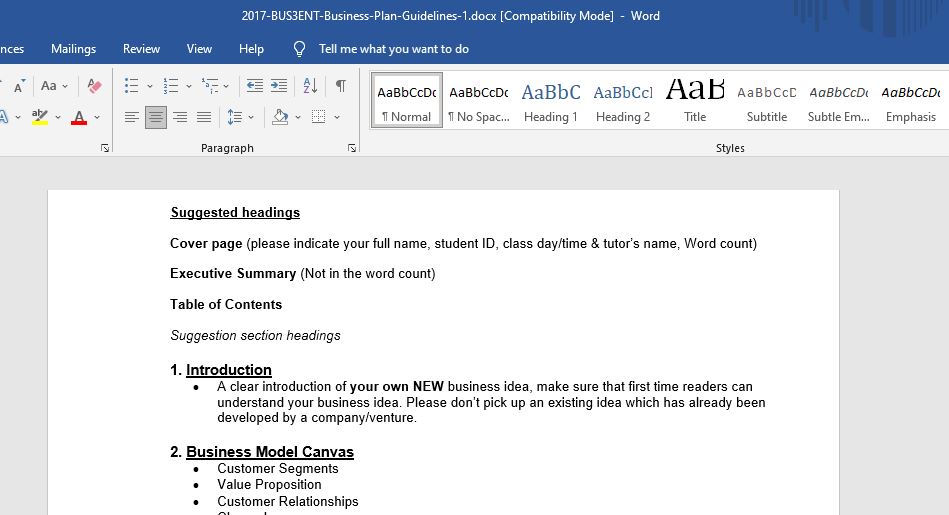The height and width of the screenshot is (515, 949).
Task: Justify paragraph text
Action: tap(204, 117)
